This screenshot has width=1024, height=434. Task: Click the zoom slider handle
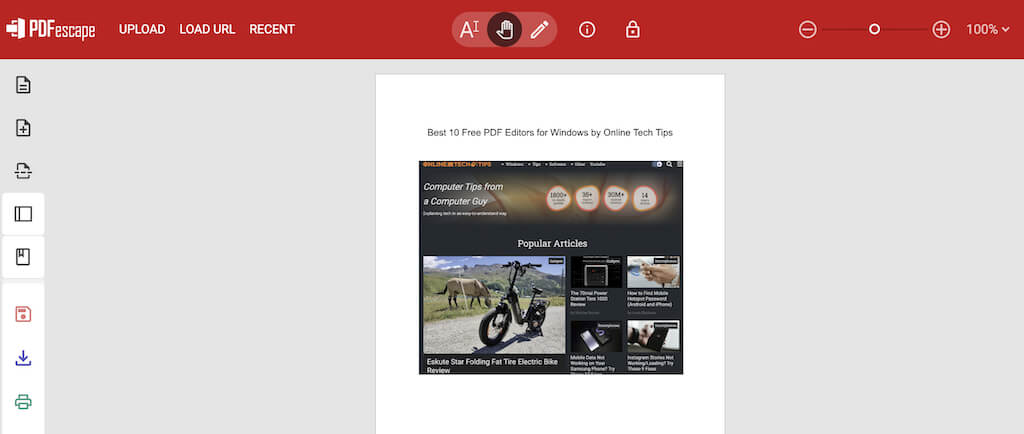[874, 29]
